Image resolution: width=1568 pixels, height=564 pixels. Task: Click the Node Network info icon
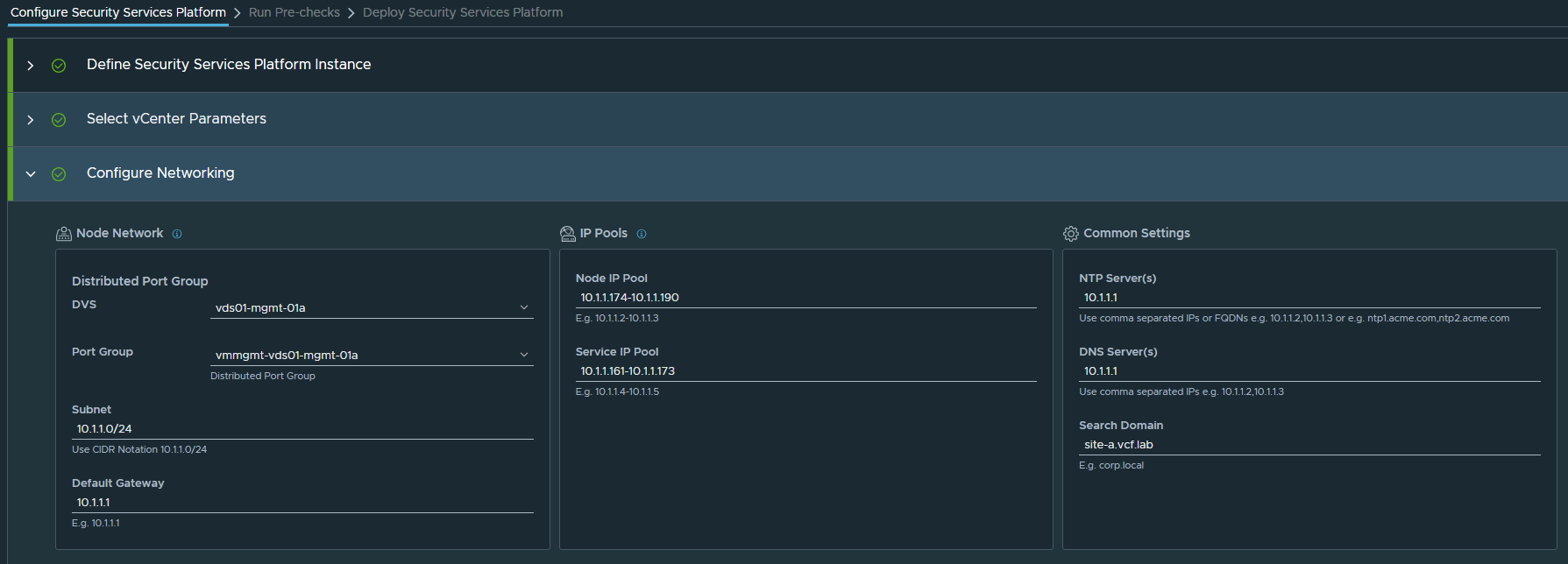(x=177, y=234)
